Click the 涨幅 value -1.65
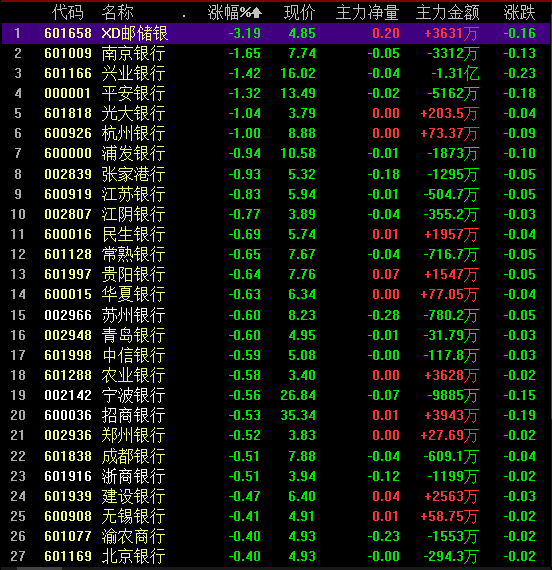Viewport: 552px width, 570px height. 244,53
